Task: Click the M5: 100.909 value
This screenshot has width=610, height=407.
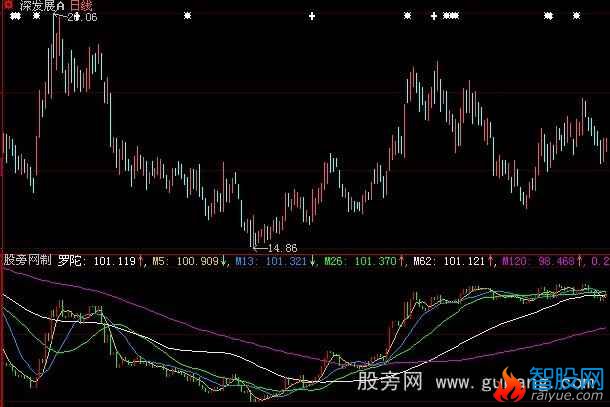Action: tap(186, 261)
